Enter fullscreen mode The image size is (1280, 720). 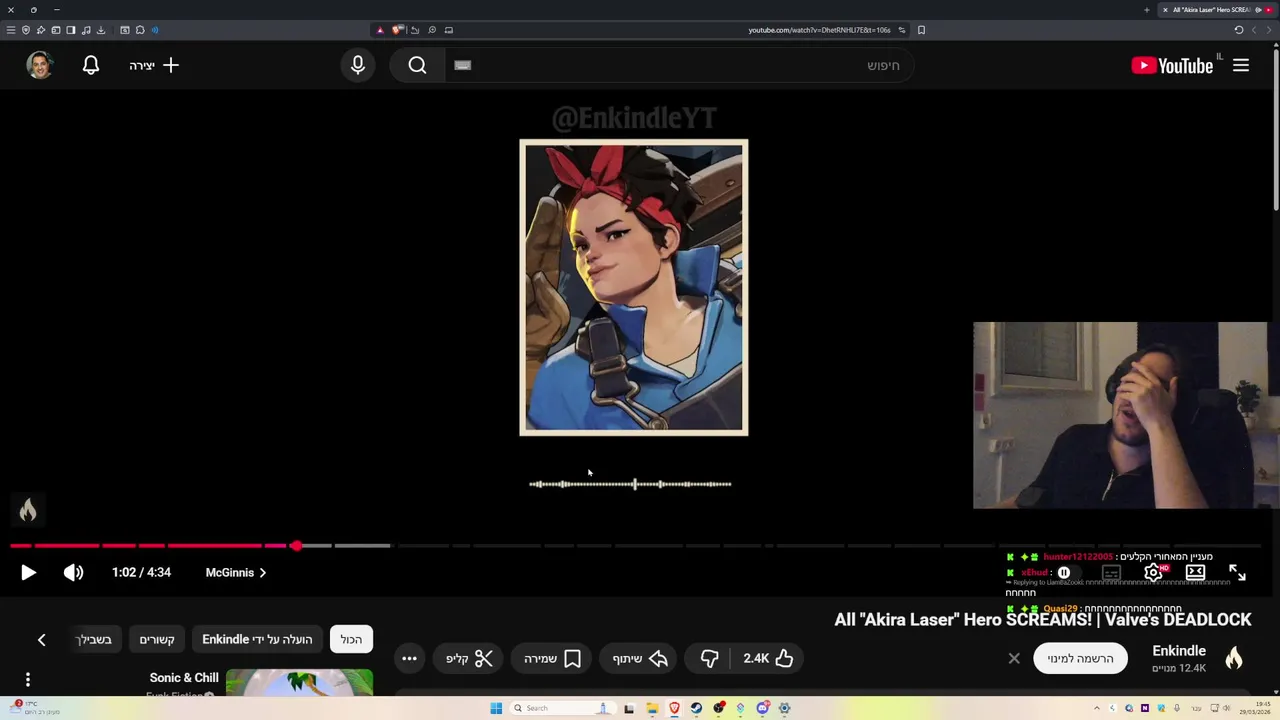tap(1237, 572)
